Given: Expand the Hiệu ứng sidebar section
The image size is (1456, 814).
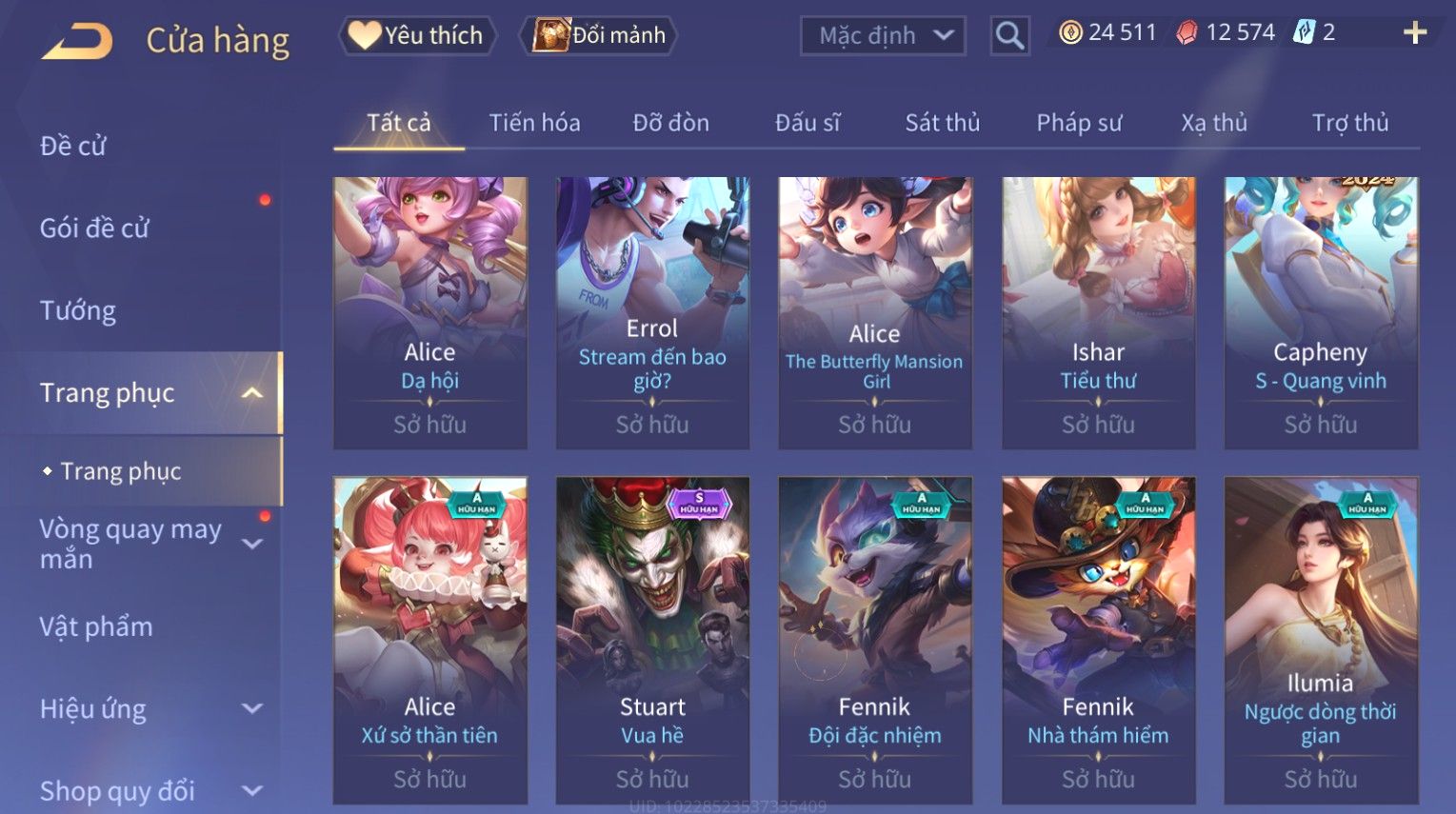Looking at the screenshot, I should click(252, 708).
